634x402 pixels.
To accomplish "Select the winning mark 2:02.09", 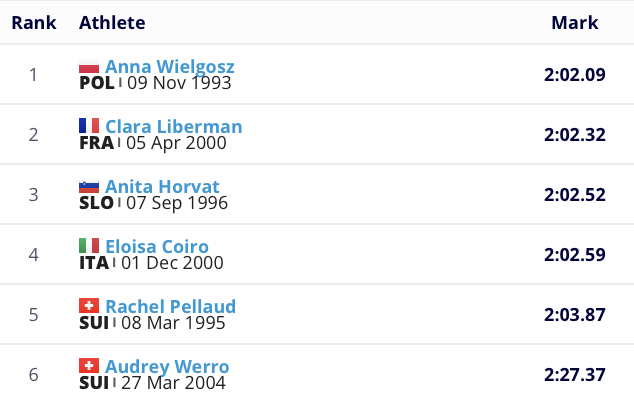I will 575,74.
